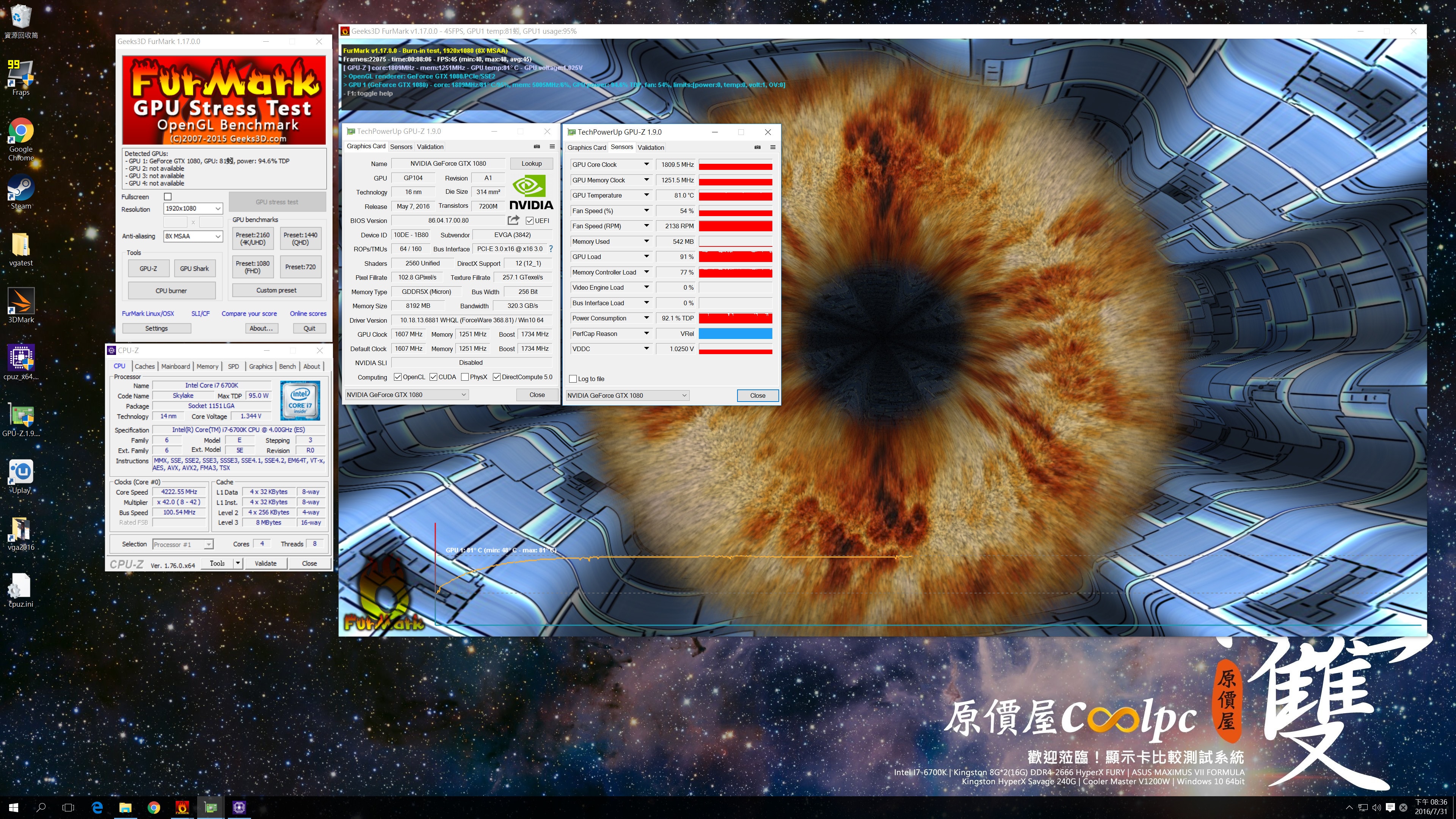Image resolution: width=1456 pixels, height=819 pixels.
Task: Open the Fraps desktop shortcut
Action: 21,78
